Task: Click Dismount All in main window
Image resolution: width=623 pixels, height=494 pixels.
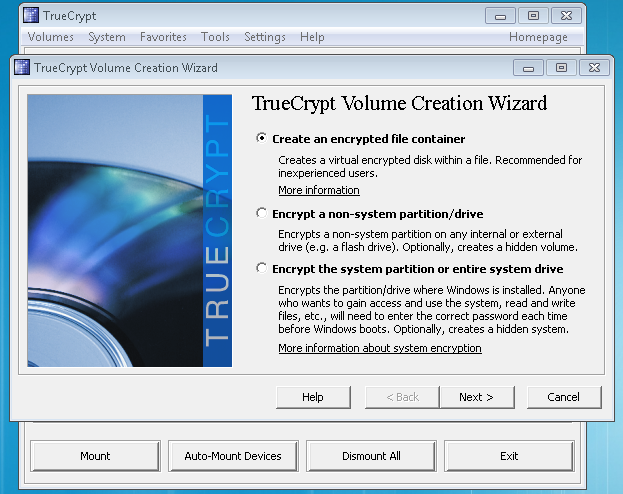Action: coord(371,455)
